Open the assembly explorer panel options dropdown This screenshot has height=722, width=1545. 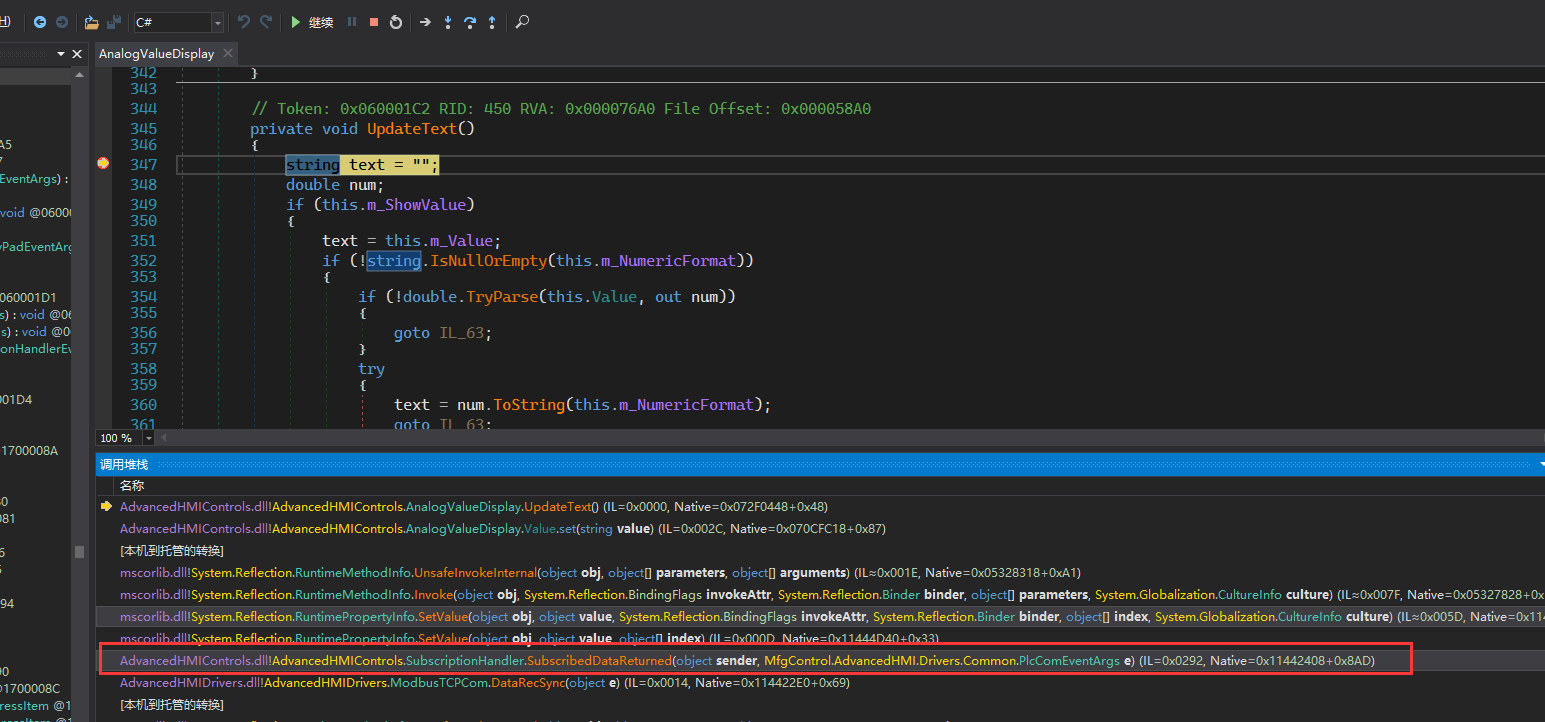(61, 54)
